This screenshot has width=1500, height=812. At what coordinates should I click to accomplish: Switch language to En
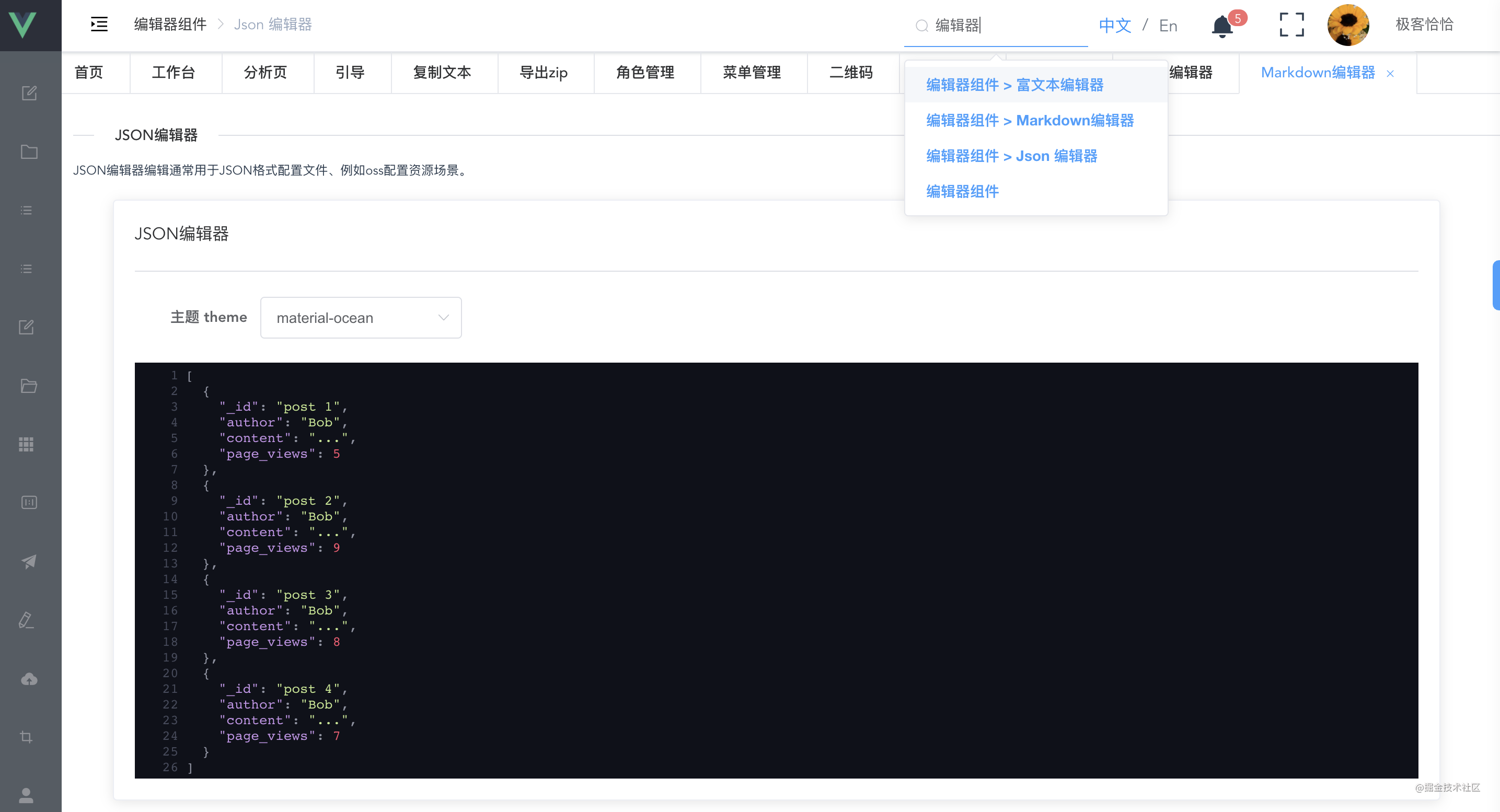[x=1168, y=25]
